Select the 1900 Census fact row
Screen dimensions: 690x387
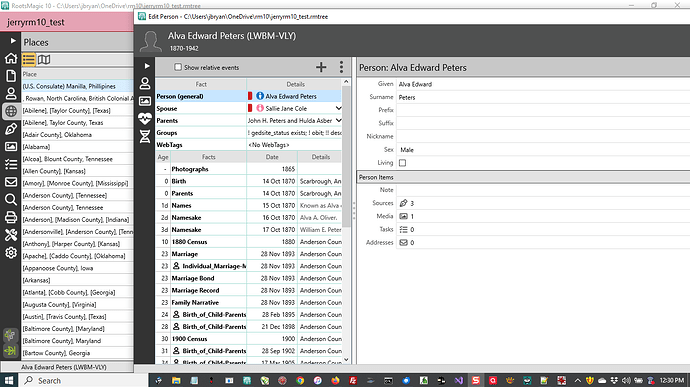coord(249,339)
